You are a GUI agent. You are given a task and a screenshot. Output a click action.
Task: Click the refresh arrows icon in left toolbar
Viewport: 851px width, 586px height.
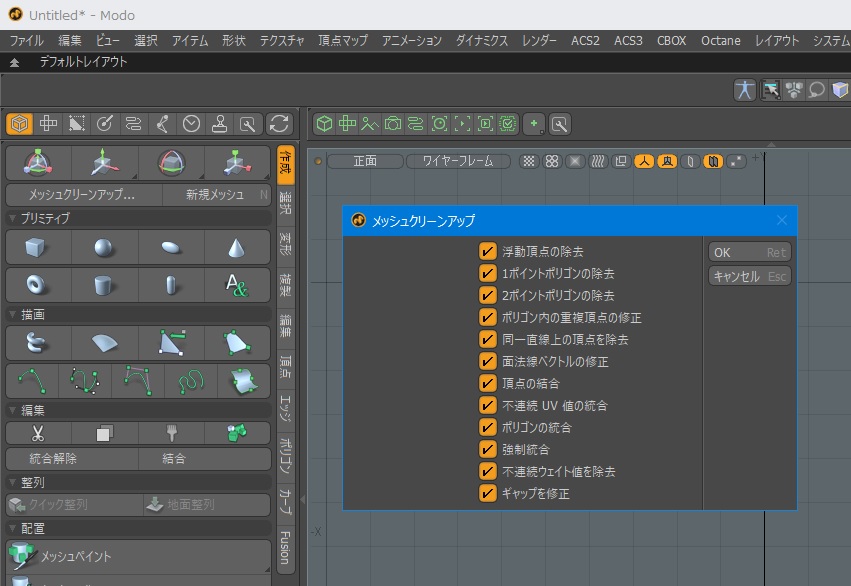tap(280, 124)
